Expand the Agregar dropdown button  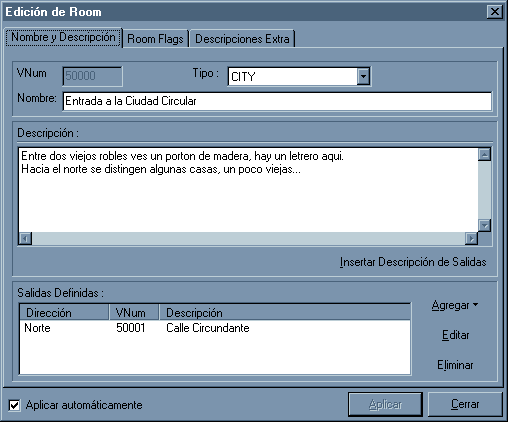coord(455,305)
